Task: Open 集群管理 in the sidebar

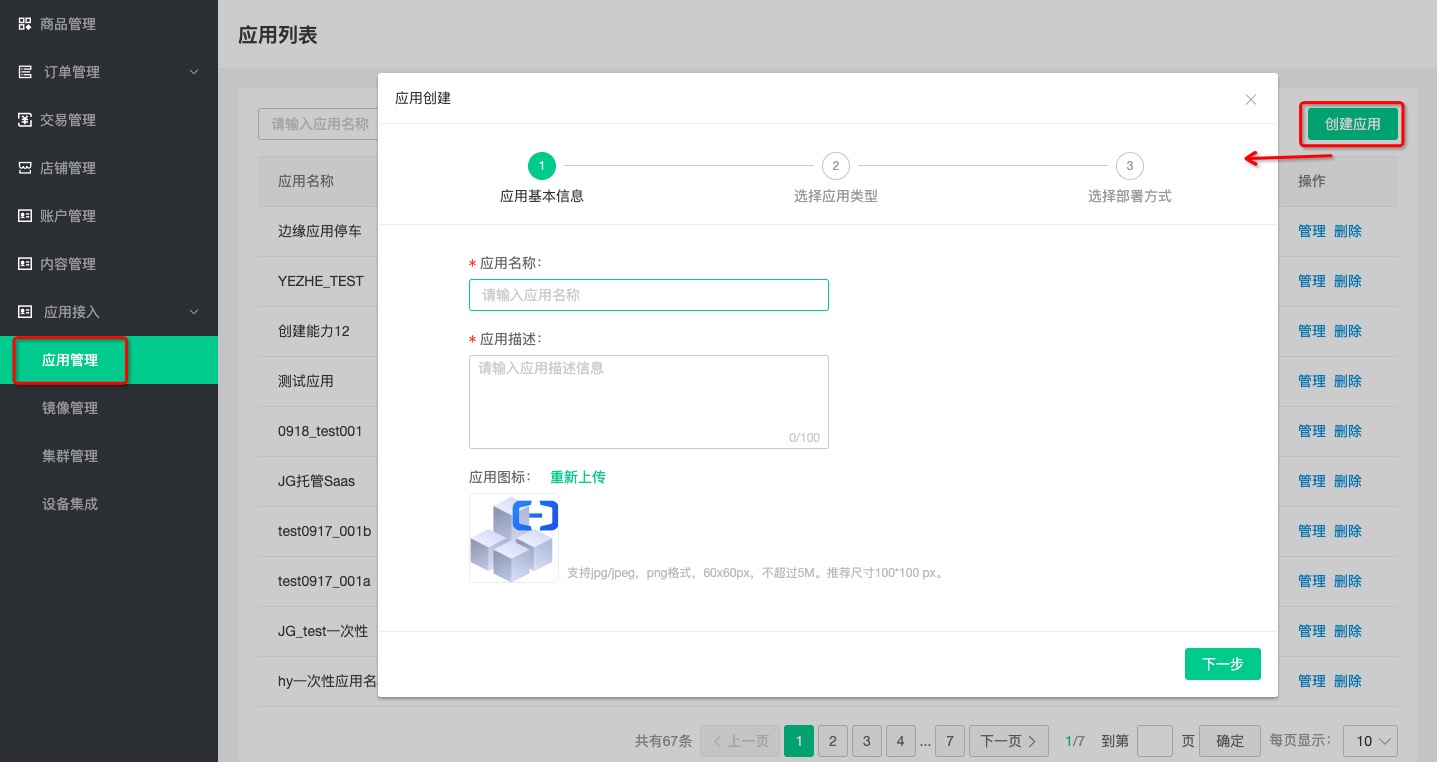Action: tap(70, 456)
